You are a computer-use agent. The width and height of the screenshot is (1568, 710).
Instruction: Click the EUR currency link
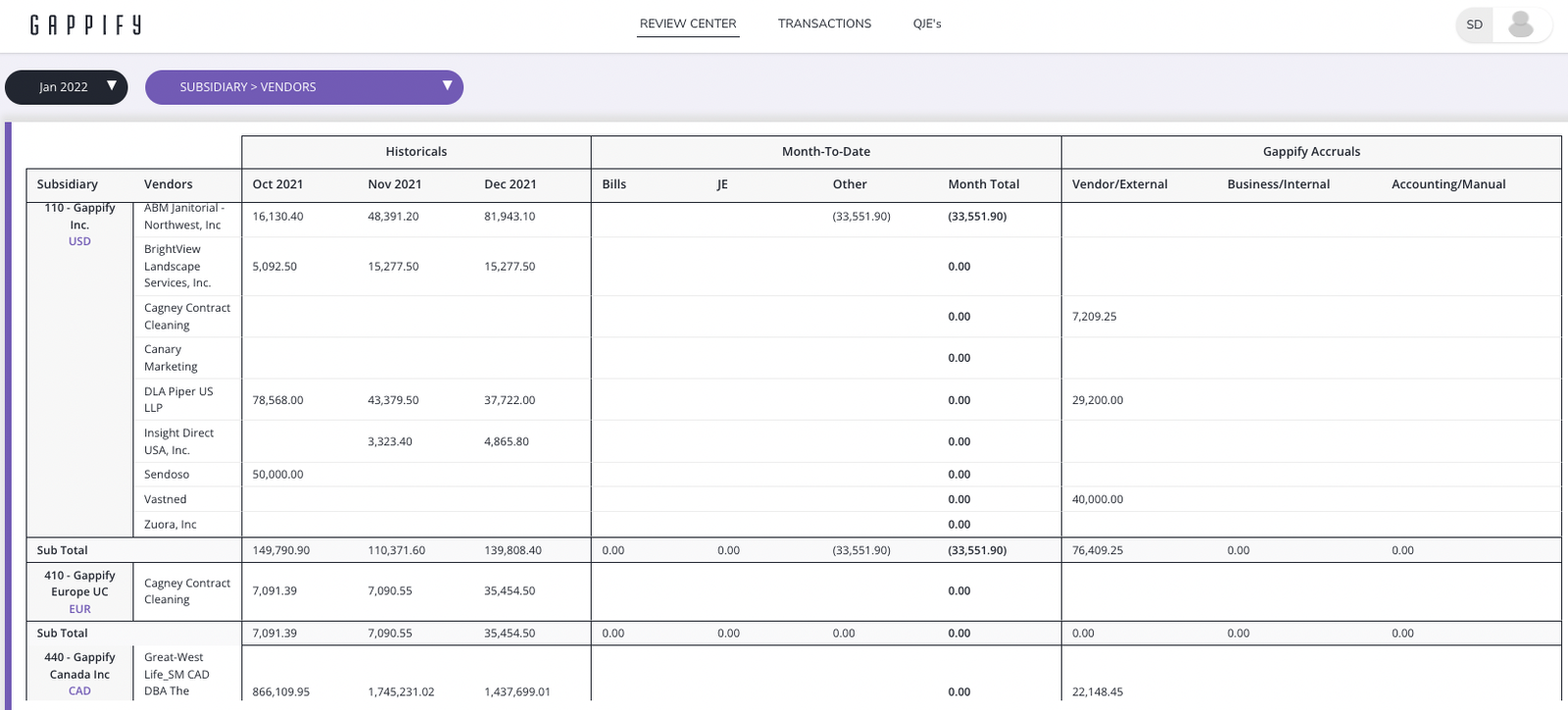pos(79,609)
